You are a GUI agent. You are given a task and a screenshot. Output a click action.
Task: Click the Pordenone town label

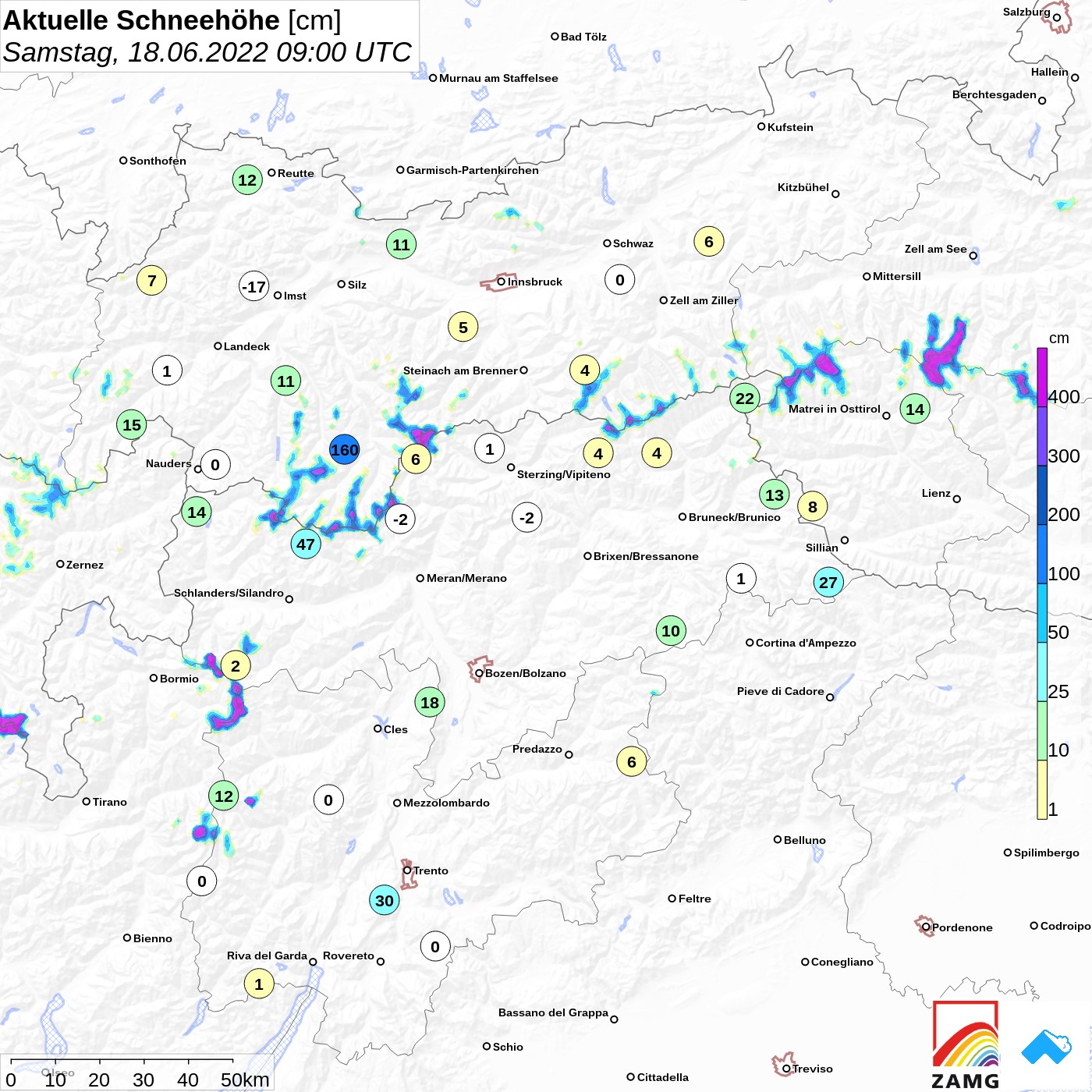pos(963,927)
